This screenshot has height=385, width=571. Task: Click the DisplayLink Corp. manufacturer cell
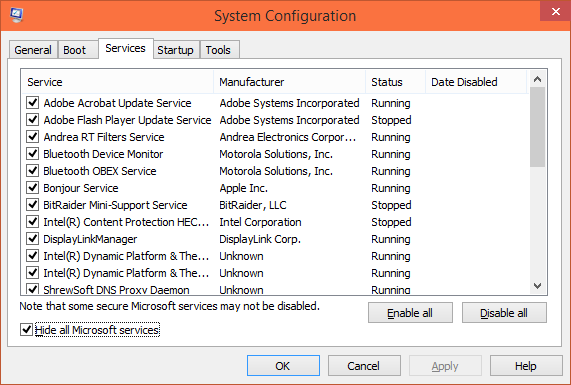(x=260, y=239)
